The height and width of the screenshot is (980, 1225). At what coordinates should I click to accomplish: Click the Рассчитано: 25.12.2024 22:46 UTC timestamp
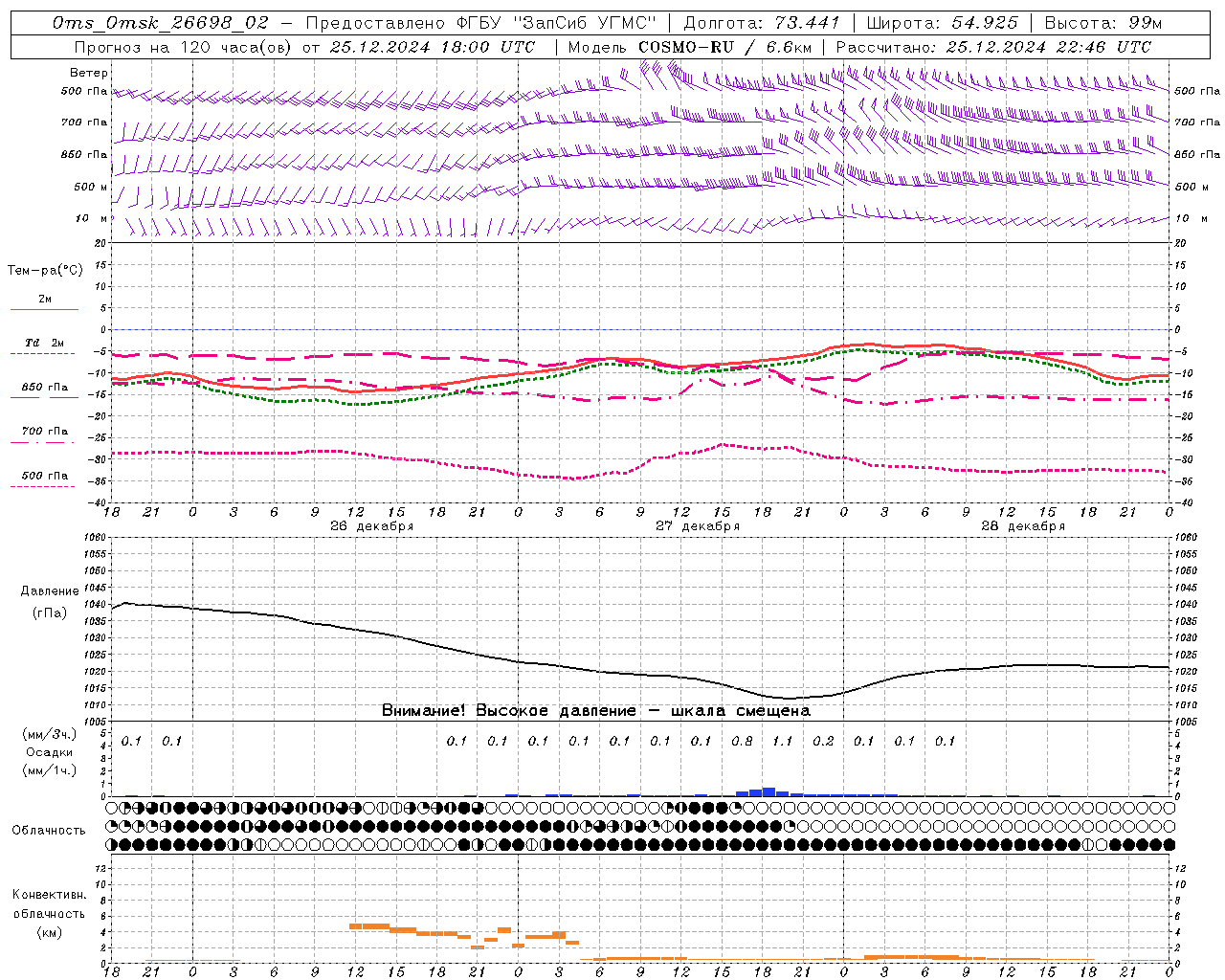click(993, 47)
